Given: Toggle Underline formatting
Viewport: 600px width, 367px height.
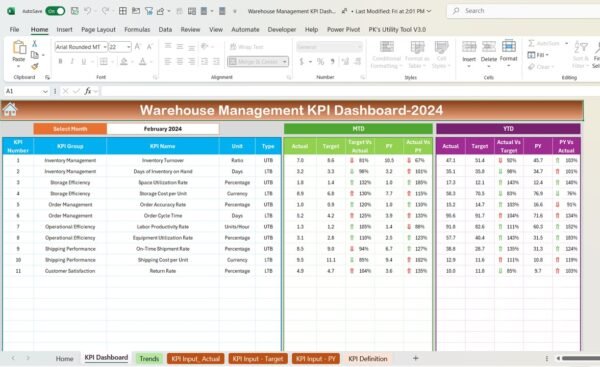Looking at the screenshot, I should click(x=83, y=61).
